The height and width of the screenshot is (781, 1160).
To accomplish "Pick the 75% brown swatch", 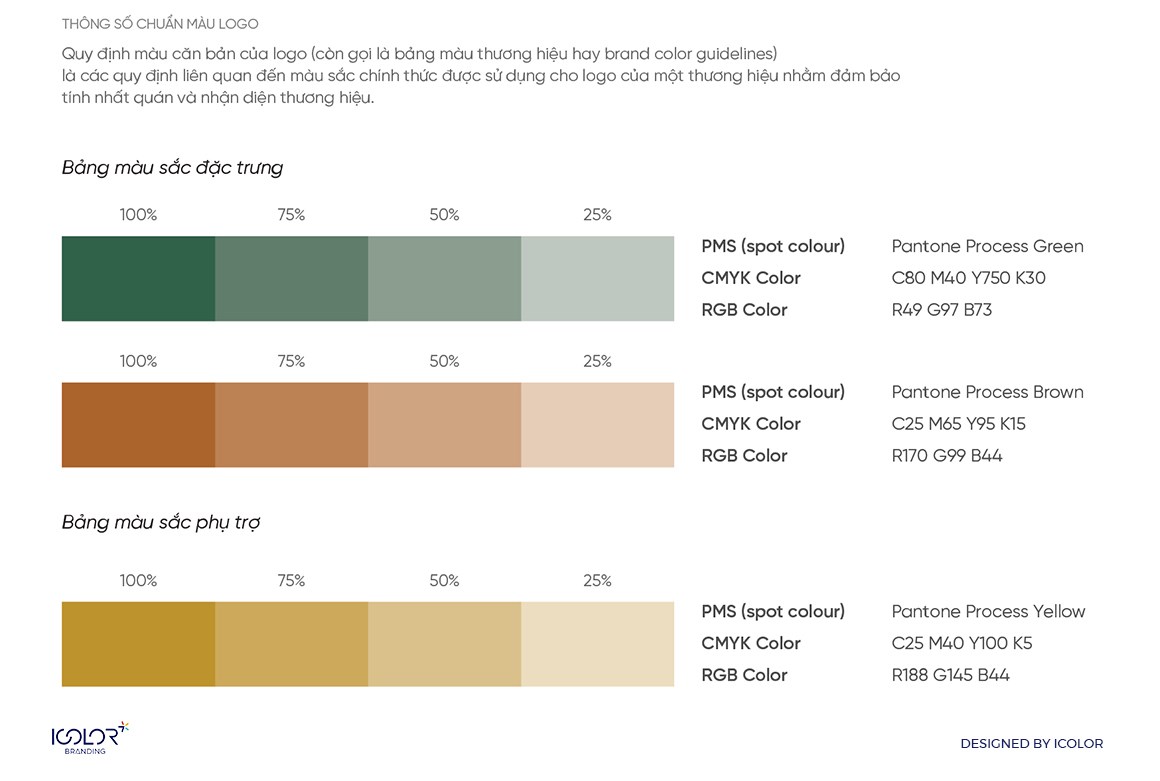I will (x=291, y=425).
